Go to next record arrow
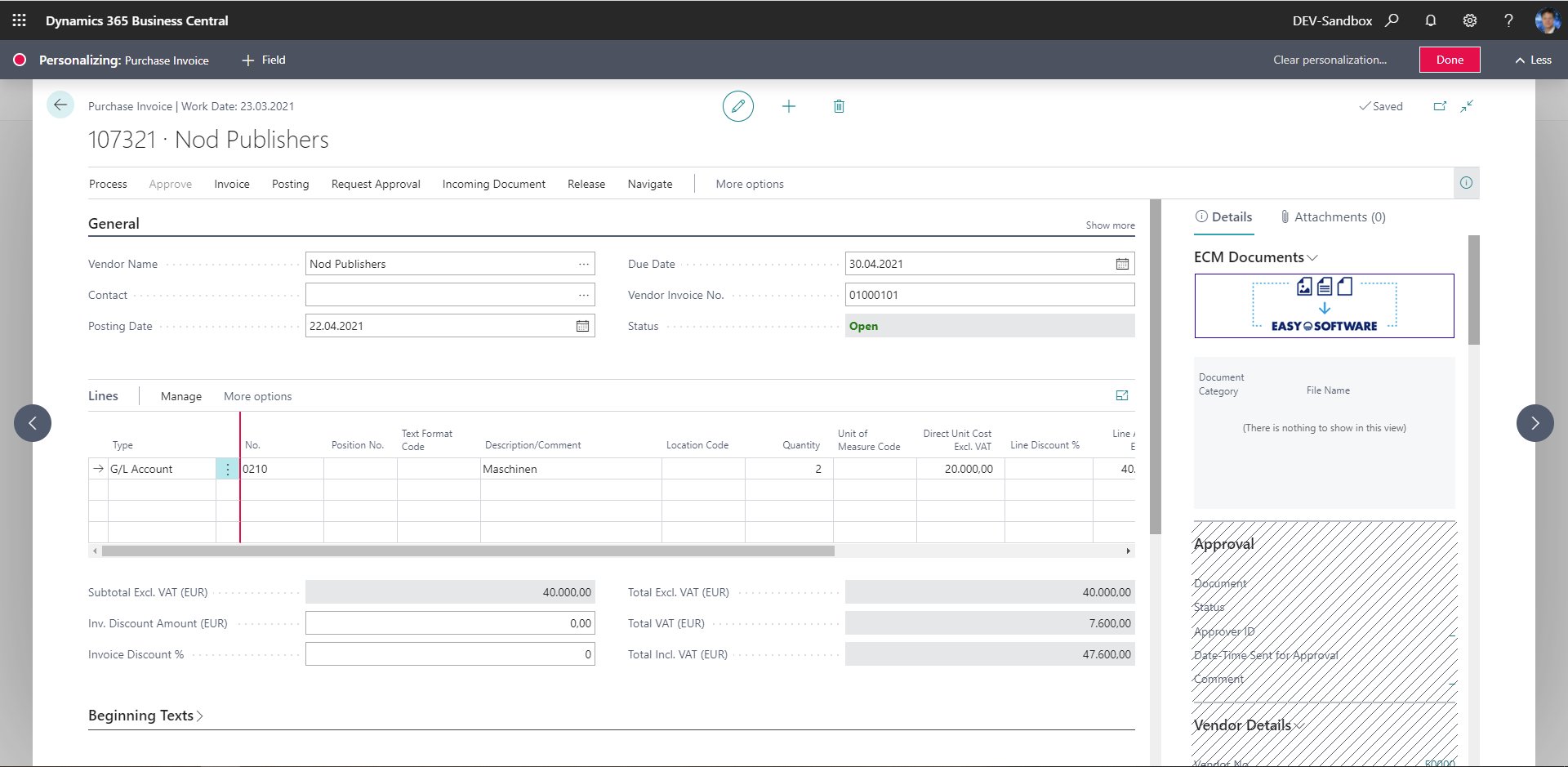The height and width of the screenshot is (767, 1568). pos(1535,423)
